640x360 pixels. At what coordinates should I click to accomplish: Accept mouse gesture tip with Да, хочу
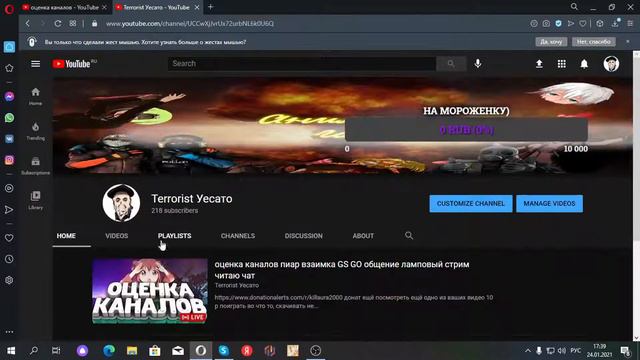pyautogui.click(x=551, y=42)
